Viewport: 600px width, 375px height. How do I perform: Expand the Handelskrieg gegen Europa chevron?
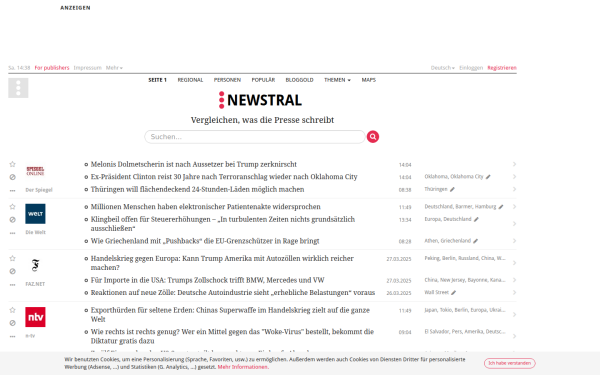click(x=514, y=263)
